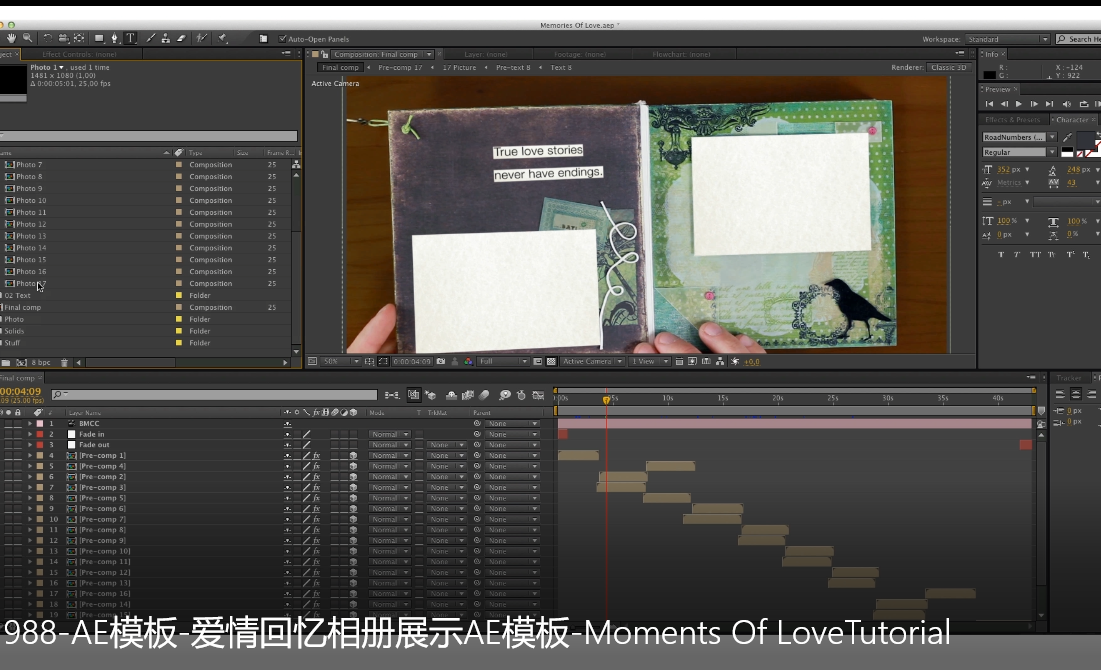The image size is (1101, 670).
Task: Click the BMCC layer bar in timeline
Action: (794, 423)
